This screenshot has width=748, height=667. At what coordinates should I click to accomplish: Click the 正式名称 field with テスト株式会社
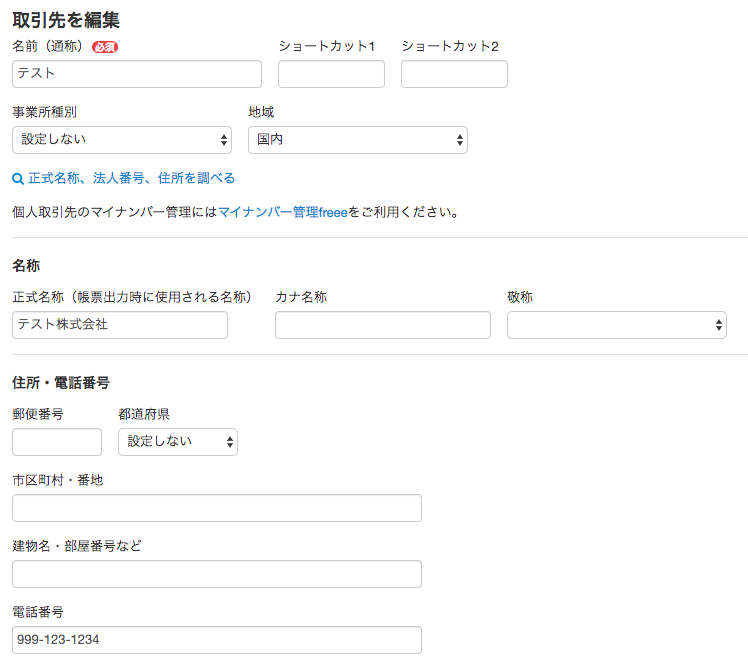coord(120,325)
